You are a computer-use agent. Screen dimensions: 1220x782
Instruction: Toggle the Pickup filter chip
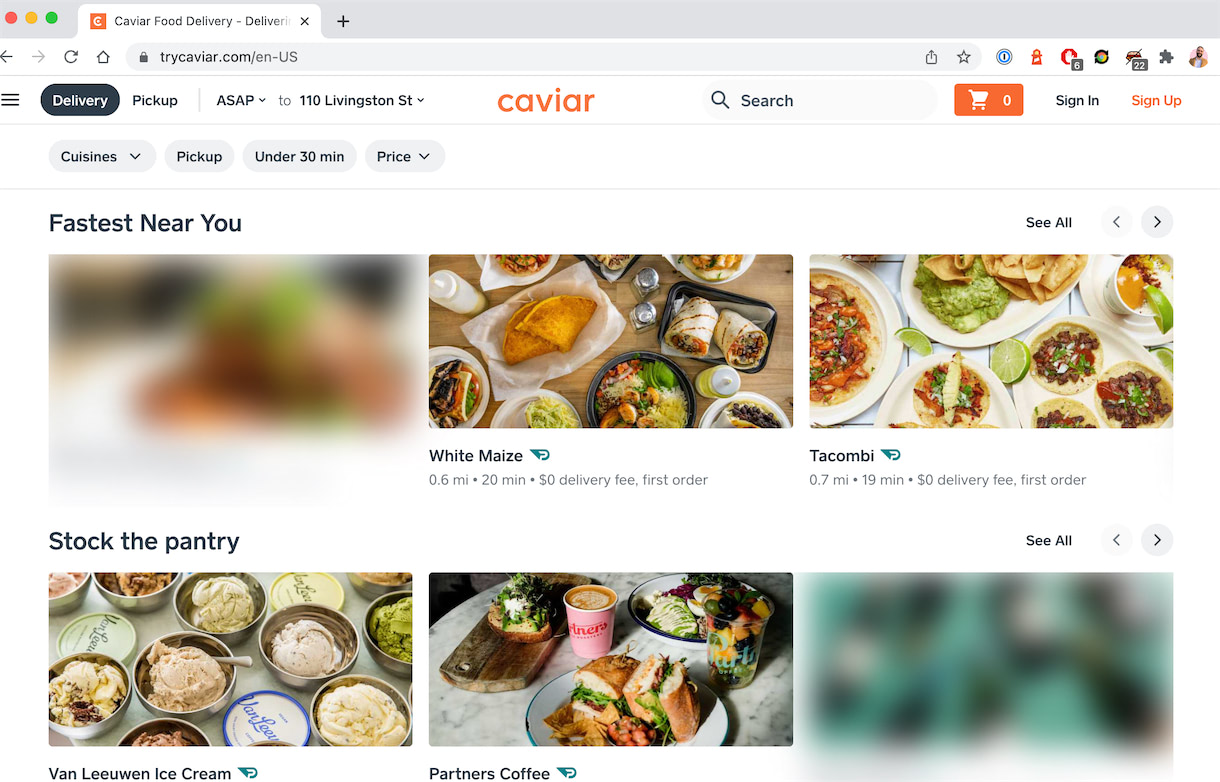coord(199,156)
